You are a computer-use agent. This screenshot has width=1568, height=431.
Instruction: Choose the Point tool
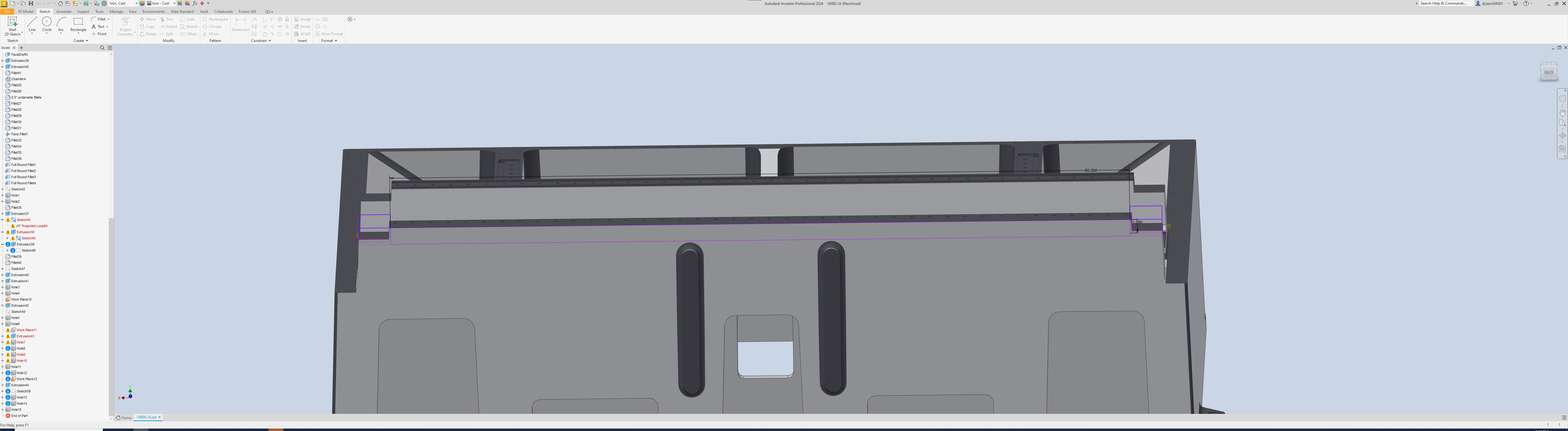click(99, 34)
